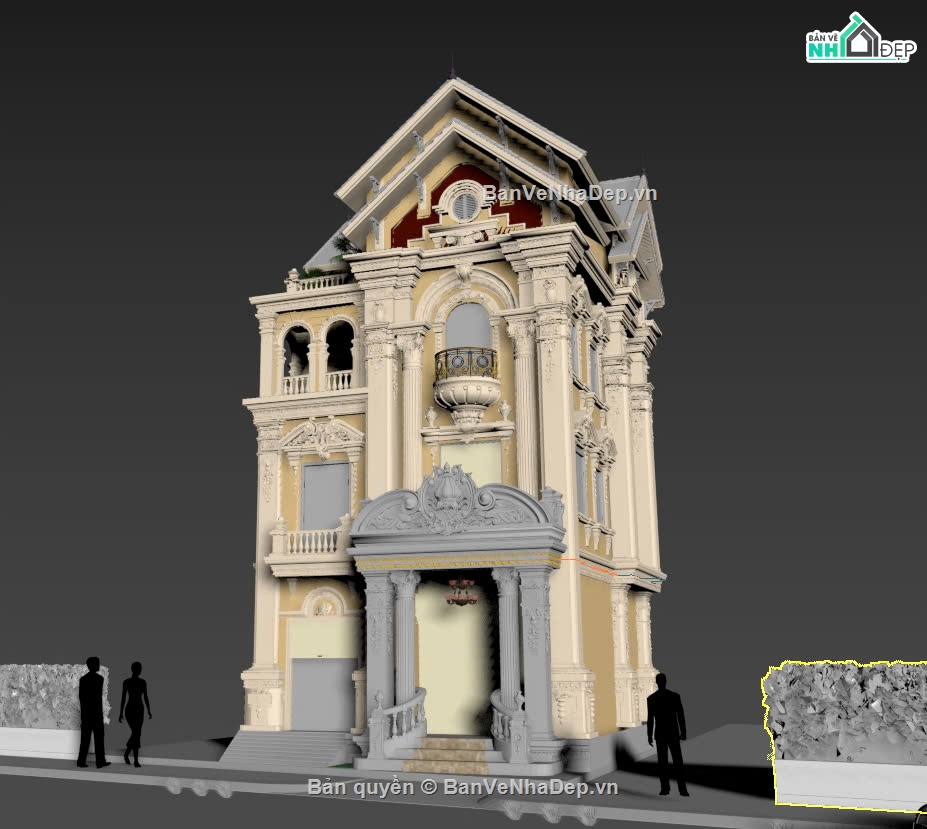Click the main entrance doorway

coord(455,660)
